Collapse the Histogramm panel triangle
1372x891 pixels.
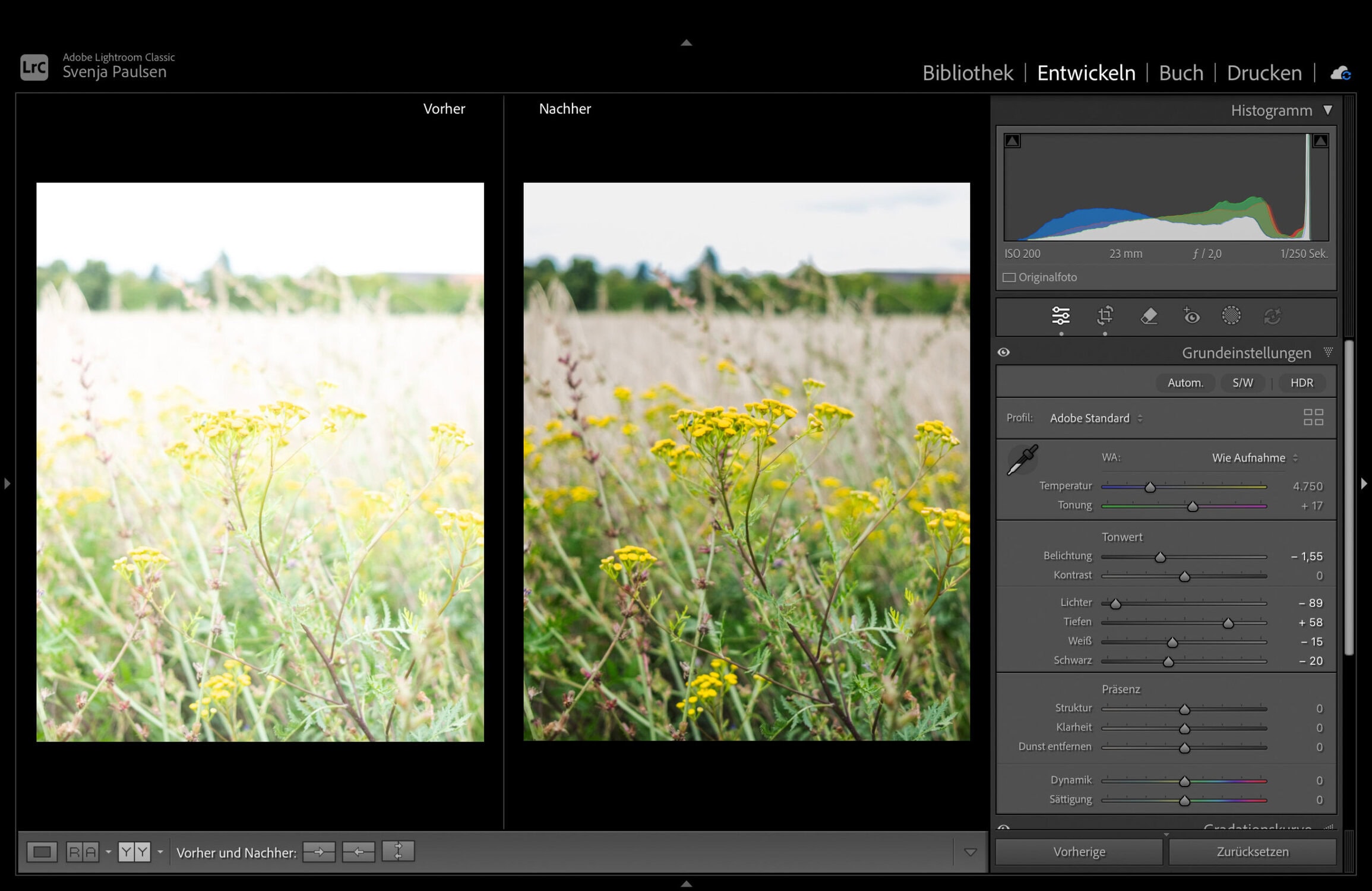1328,110
